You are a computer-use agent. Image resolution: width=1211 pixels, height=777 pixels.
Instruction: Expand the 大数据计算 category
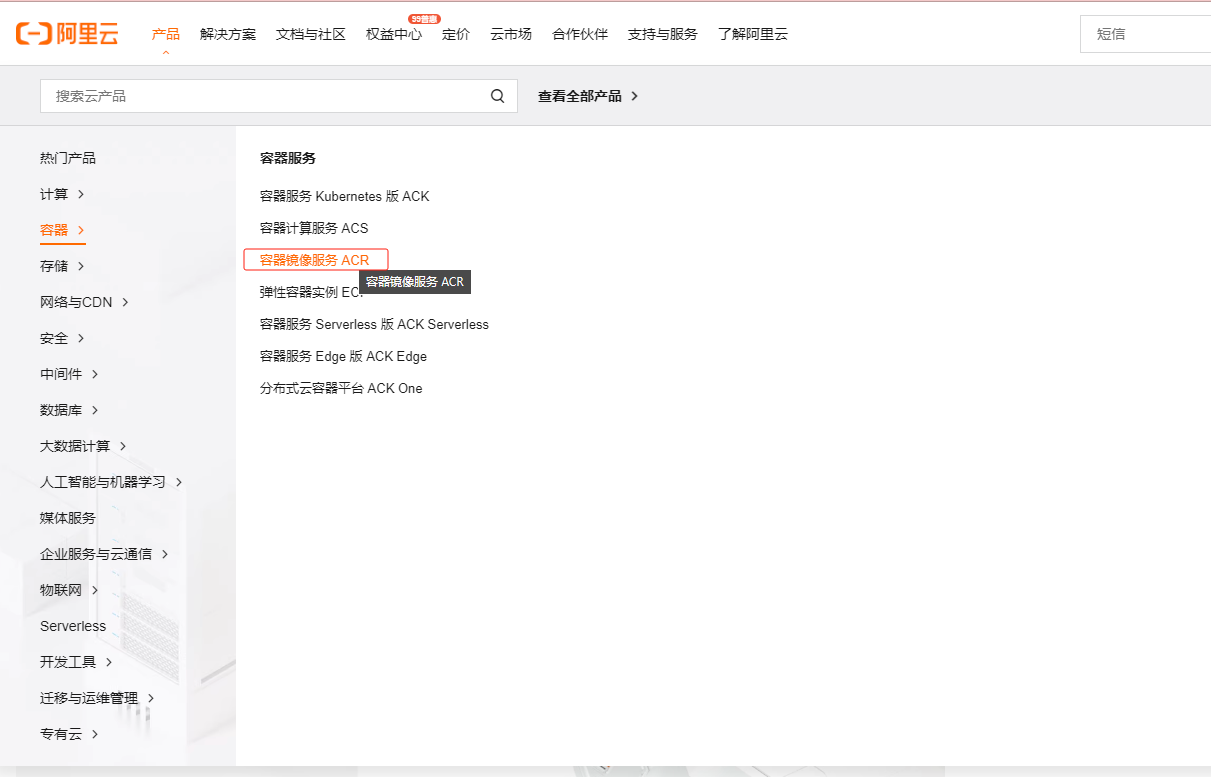pyautogui.click(x=83, y=446)
